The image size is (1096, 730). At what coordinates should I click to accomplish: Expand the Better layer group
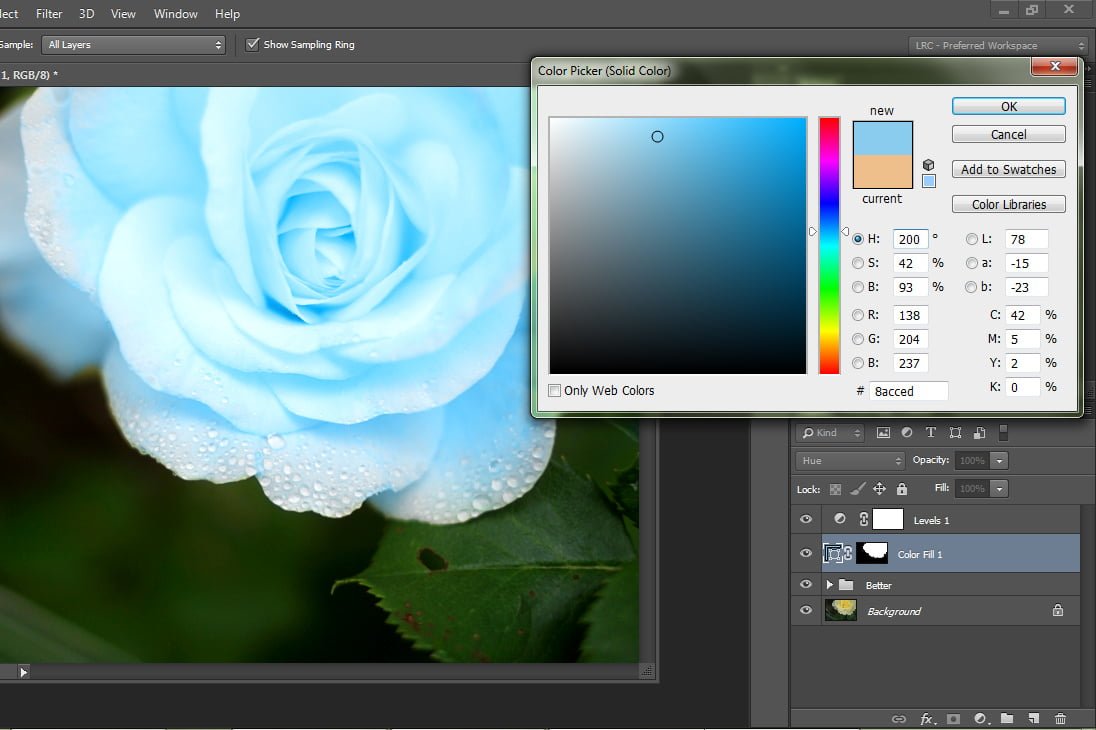pyautogui.click(x=829, y=585)
